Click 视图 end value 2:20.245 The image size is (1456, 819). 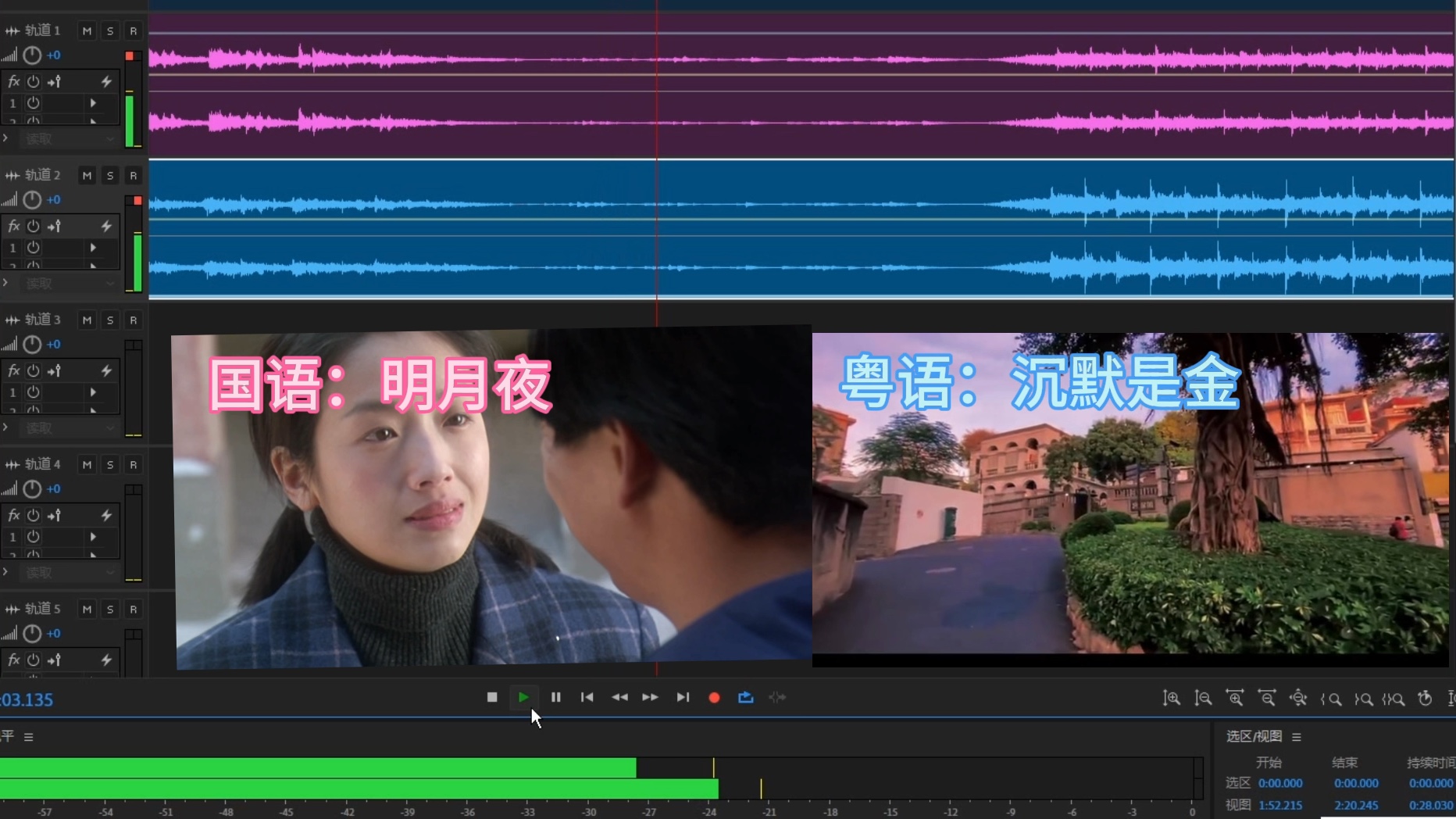tap(1356, 805)
